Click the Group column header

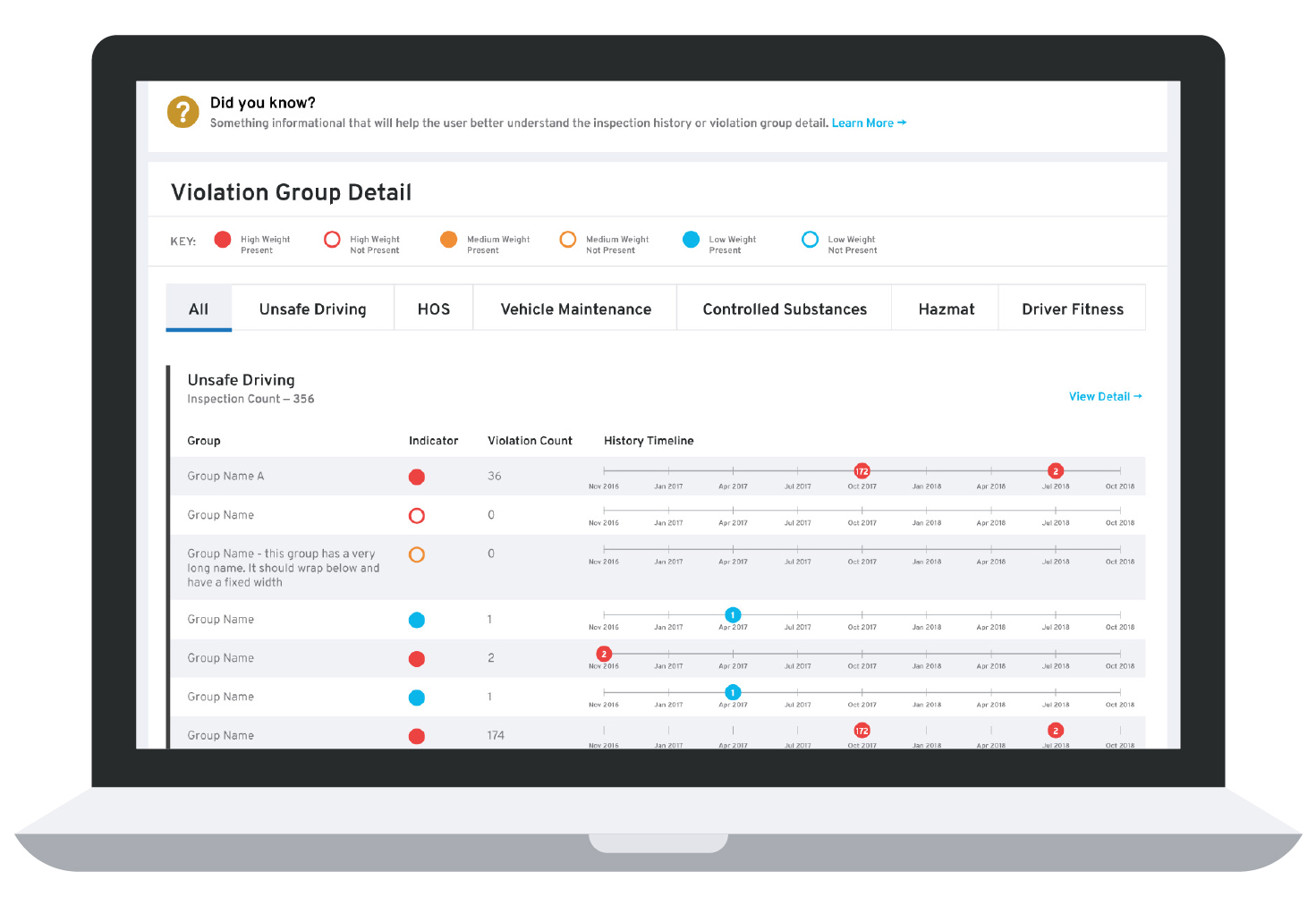[x=204, y=441]
